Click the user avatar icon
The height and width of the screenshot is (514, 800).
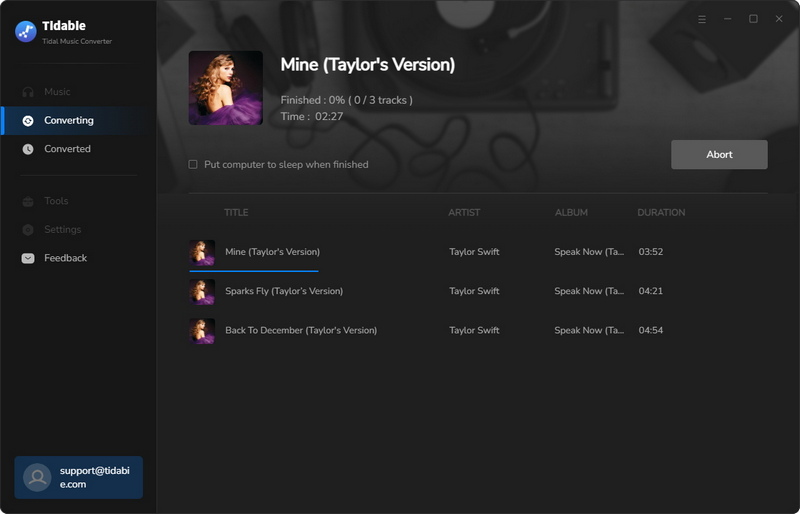coord(37,477)
